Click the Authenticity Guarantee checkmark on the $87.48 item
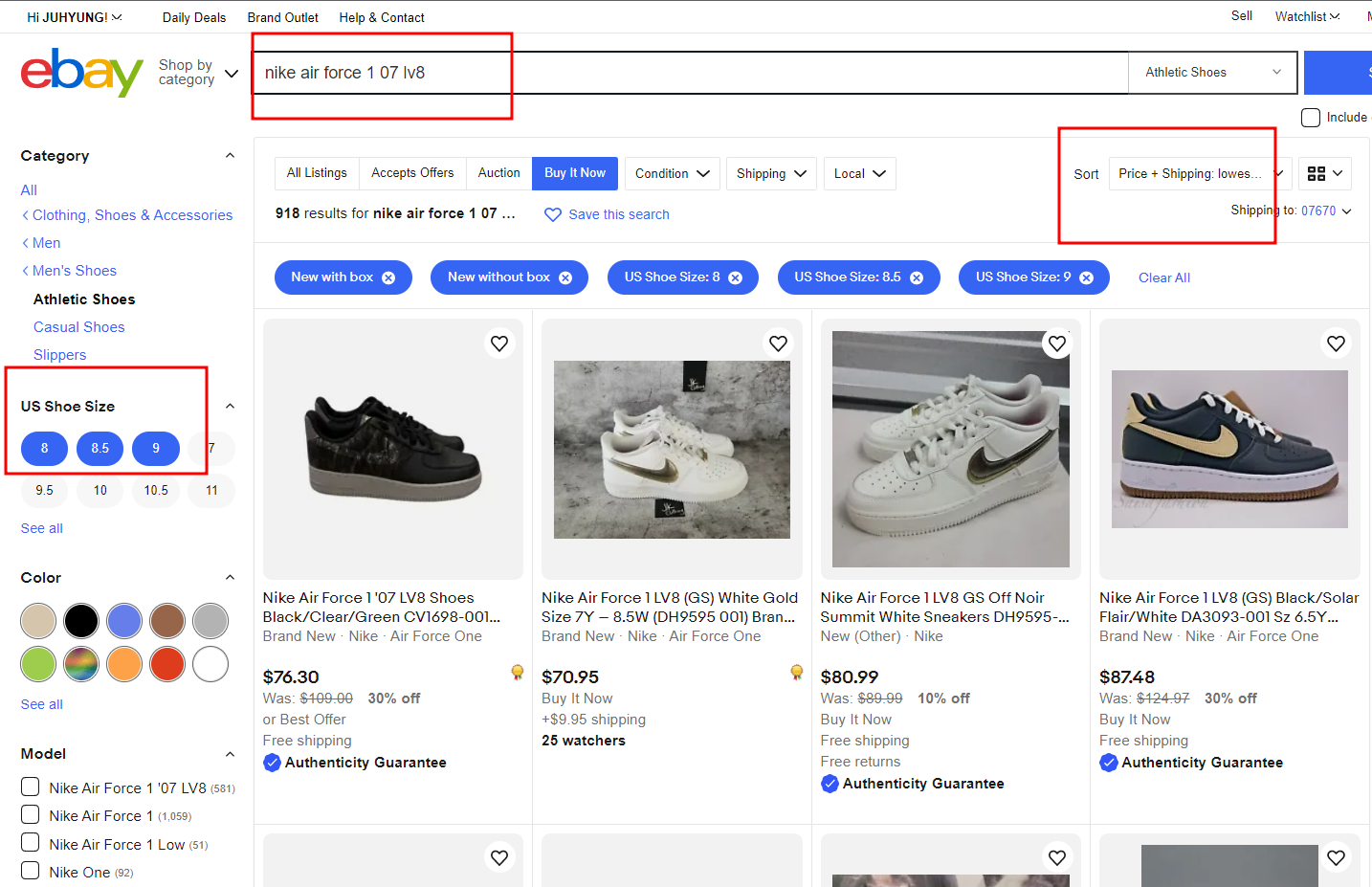 (x=1109, y=763)
